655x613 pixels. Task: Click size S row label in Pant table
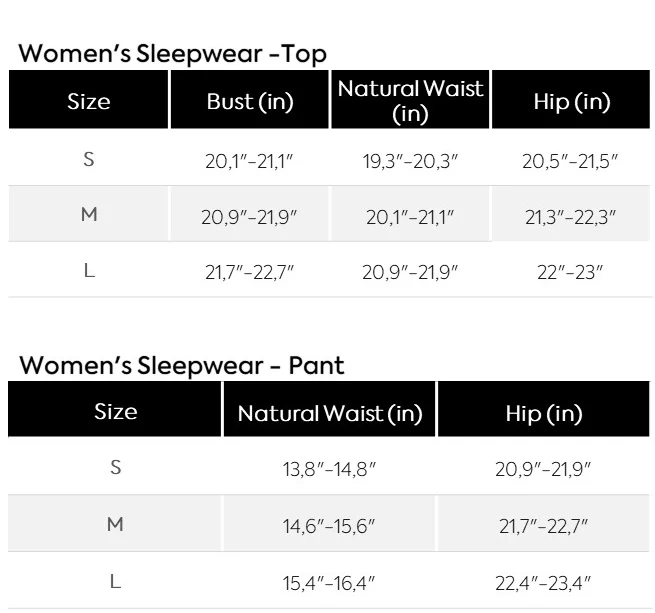point(116,468)
